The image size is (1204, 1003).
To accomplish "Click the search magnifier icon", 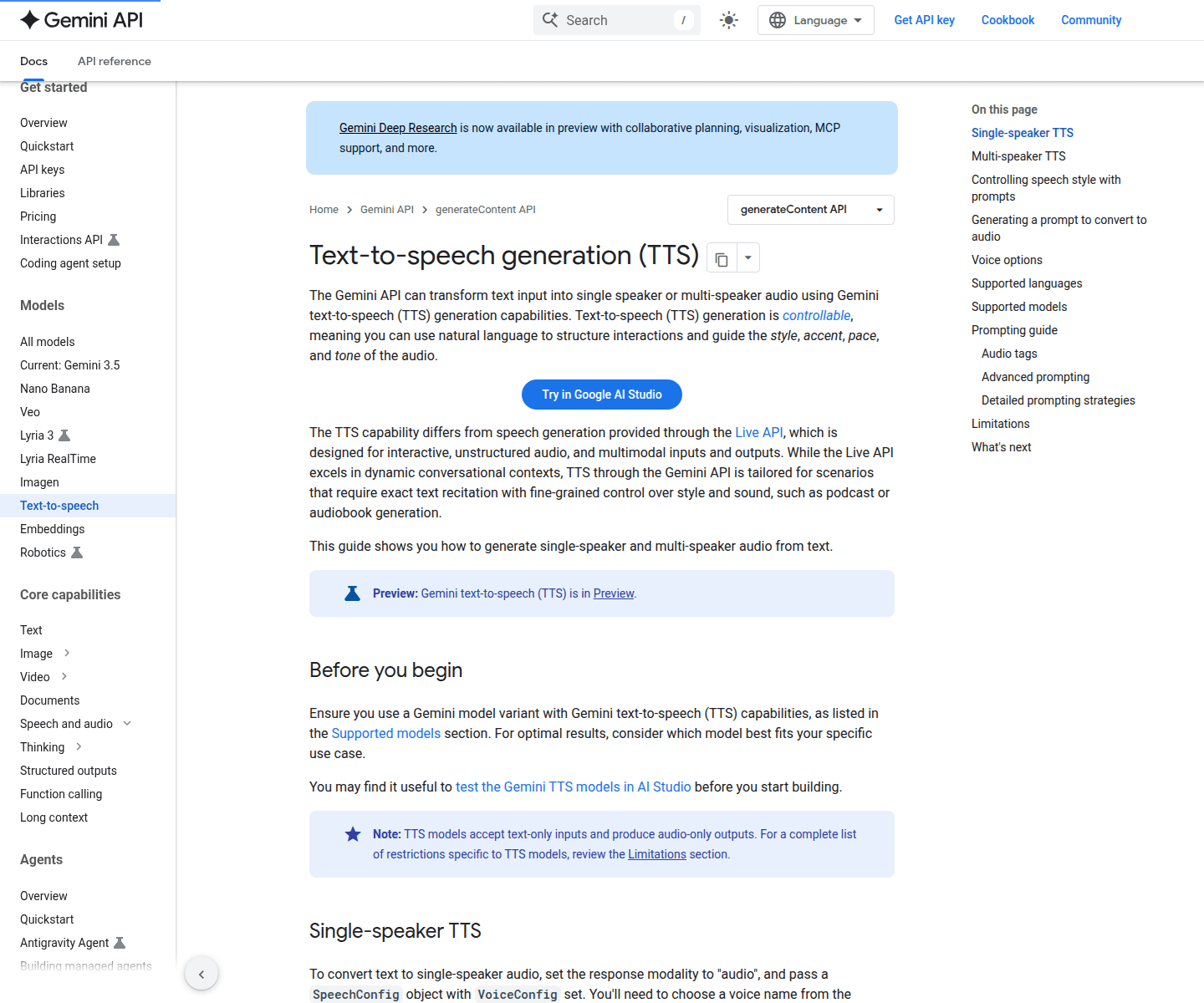I will click(550, 20).
